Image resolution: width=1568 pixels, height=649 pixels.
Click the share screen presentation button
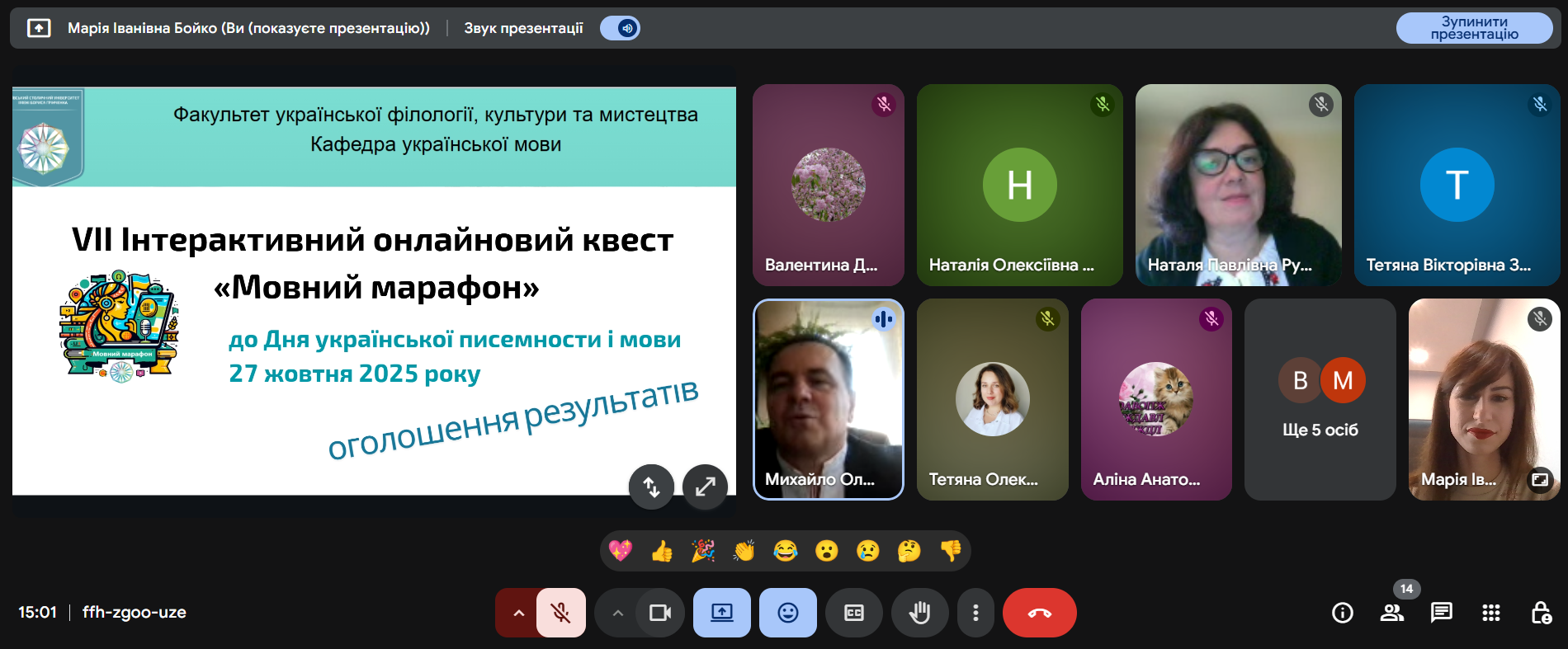point(722,613)
